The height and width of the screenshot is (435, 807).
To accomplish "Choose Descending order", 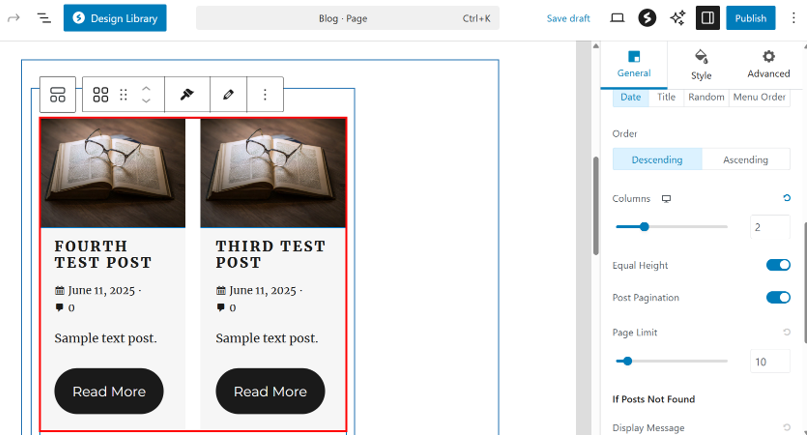I will pyautogui.click(x=657, y=160).
